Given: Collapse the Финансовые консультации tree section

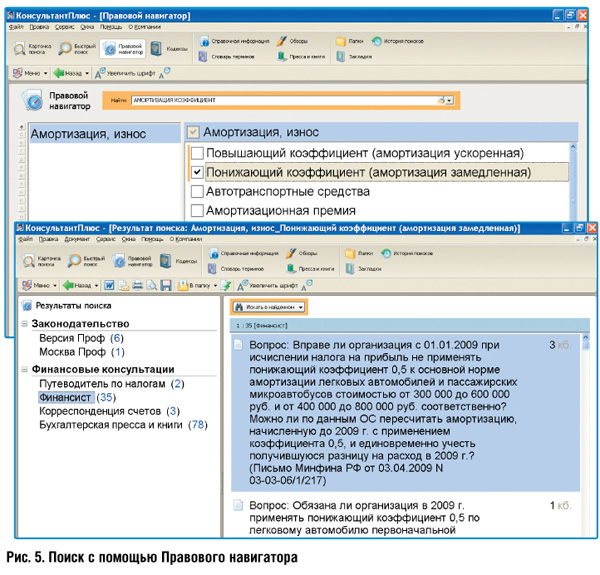Looking at the screenshot, I should click(x=24, y=369).
